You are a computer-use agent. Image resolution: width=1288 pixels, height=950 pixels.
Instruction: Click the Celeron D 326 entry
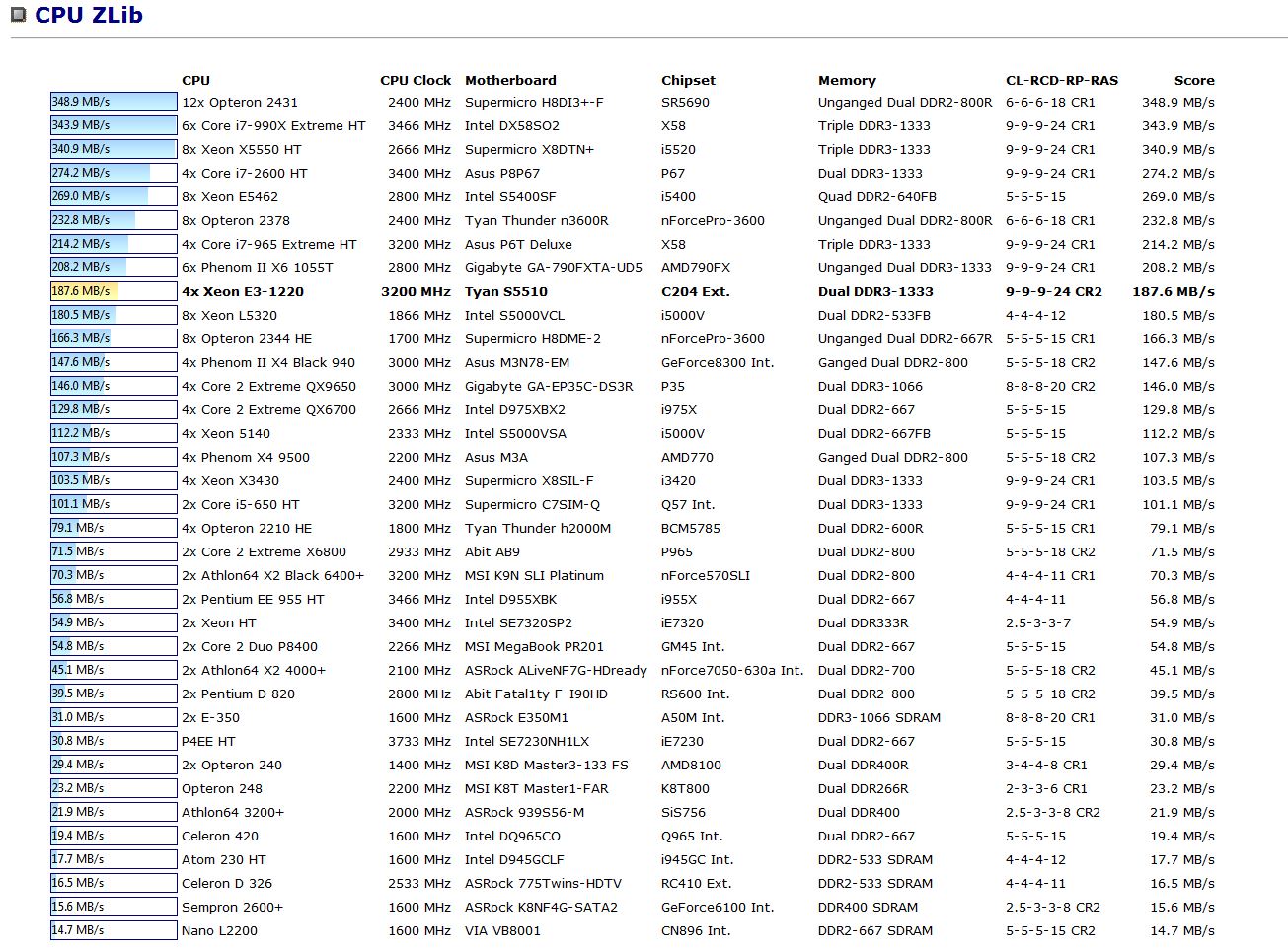[x=227, y=883]
